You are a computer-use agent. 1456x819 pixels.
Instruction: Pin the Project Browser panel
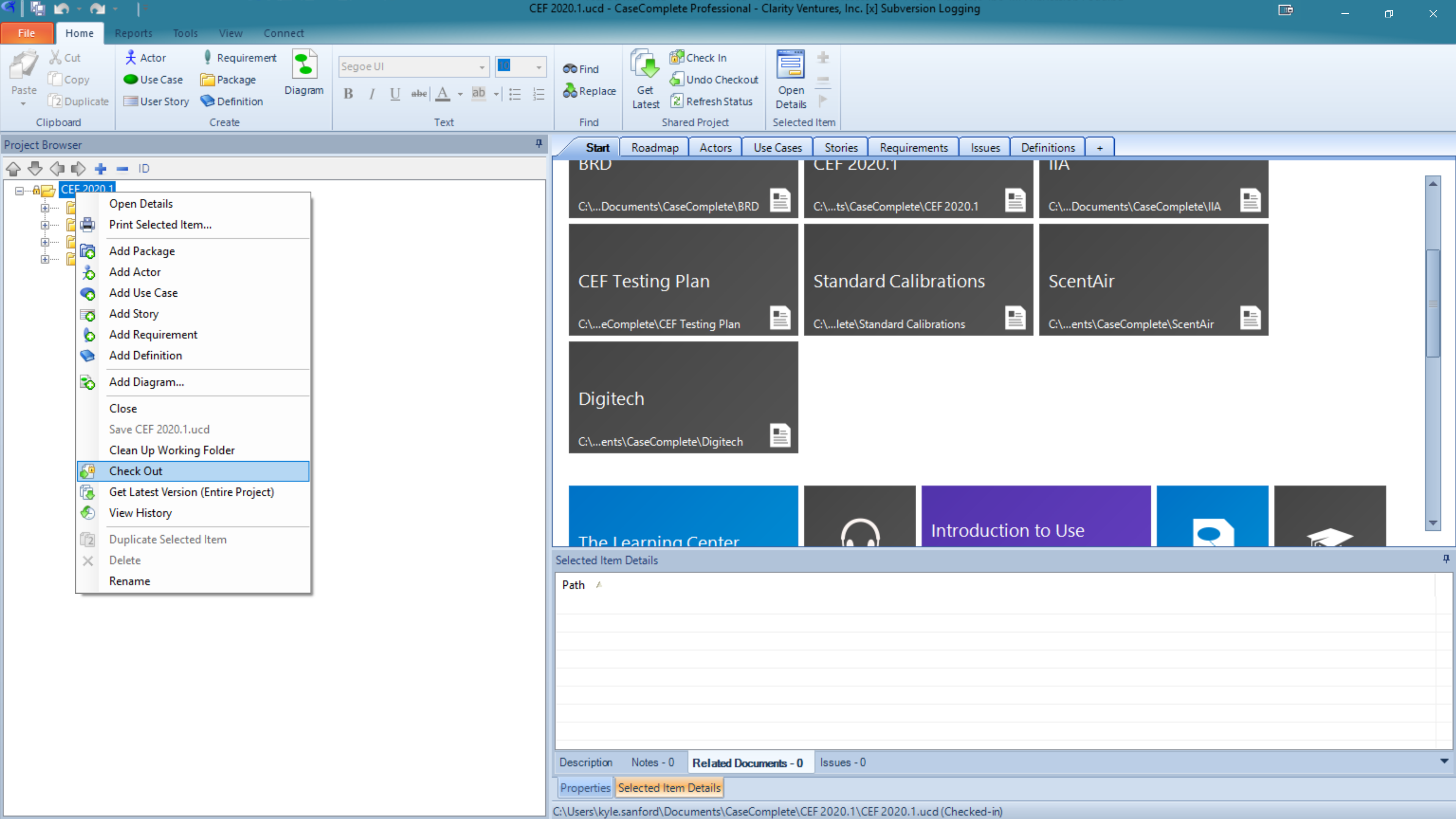(539, 143)
